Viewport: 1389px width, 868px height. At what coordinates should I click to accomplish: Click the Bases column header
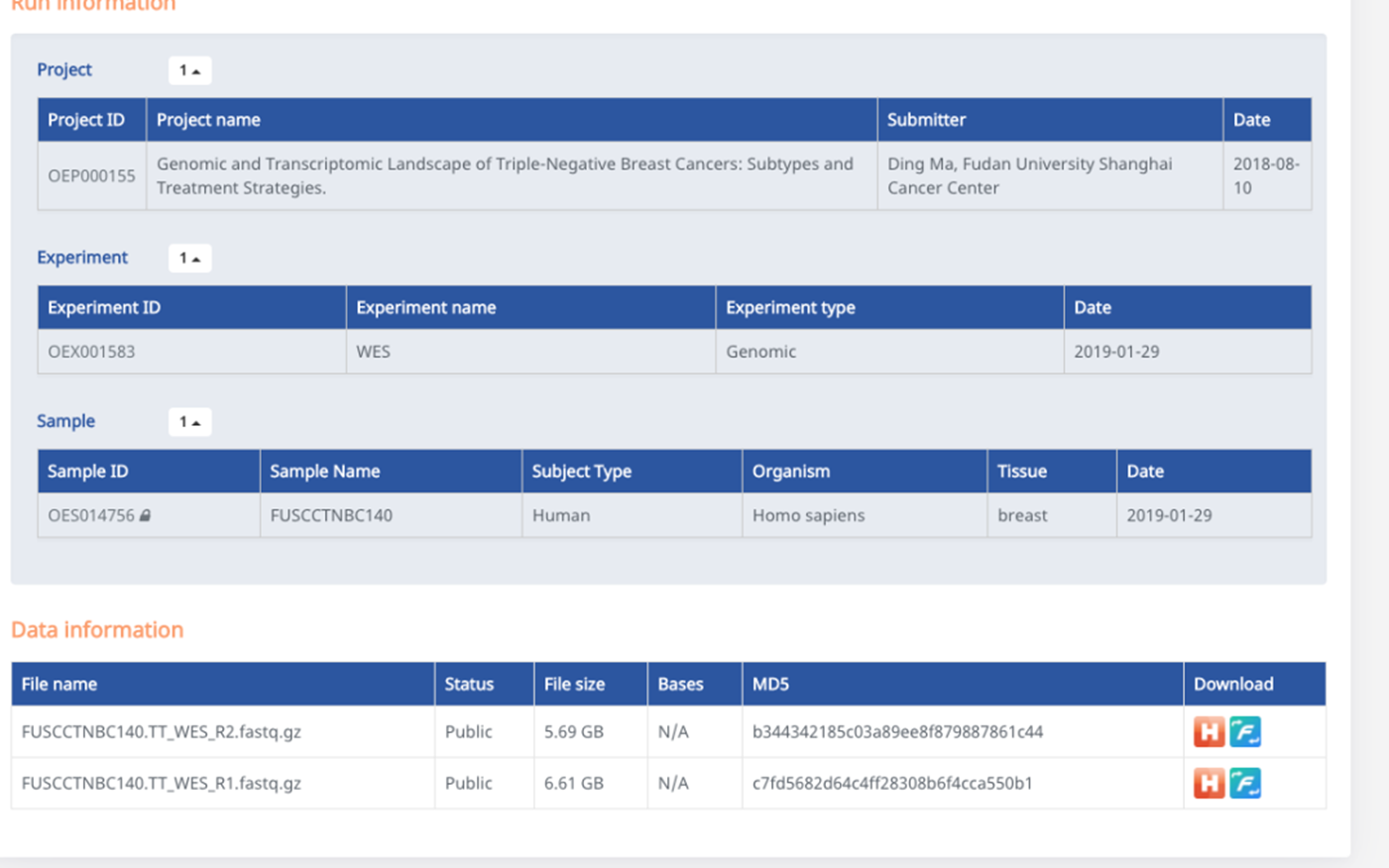694,684
